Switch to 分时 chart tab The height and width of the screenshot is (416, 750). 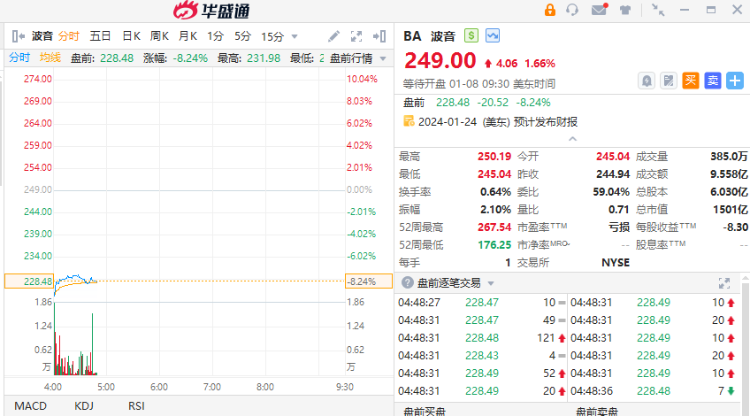point(68,36)
